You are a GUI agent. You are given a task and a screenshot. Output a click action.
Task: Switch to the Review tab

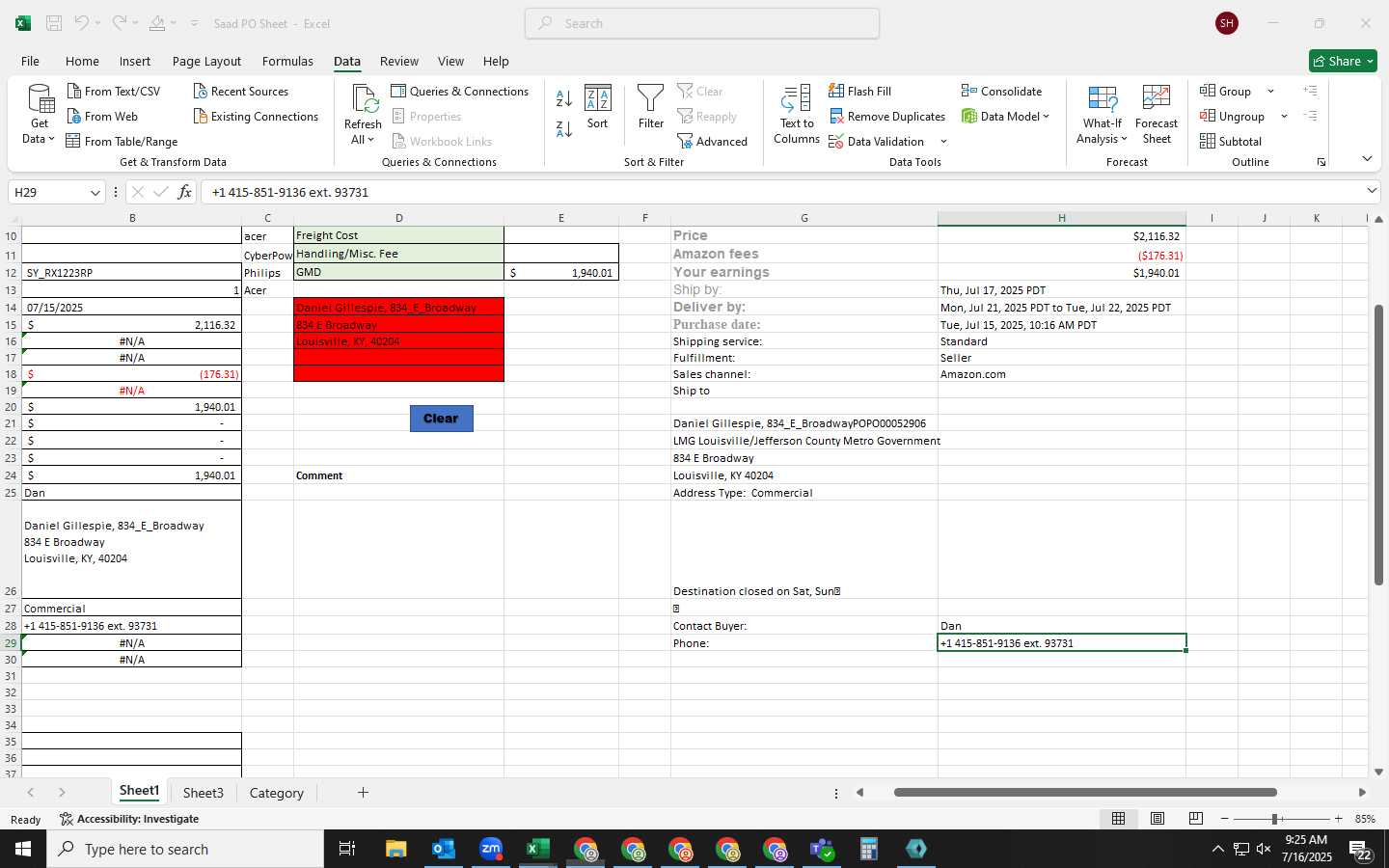pos(399,61)
